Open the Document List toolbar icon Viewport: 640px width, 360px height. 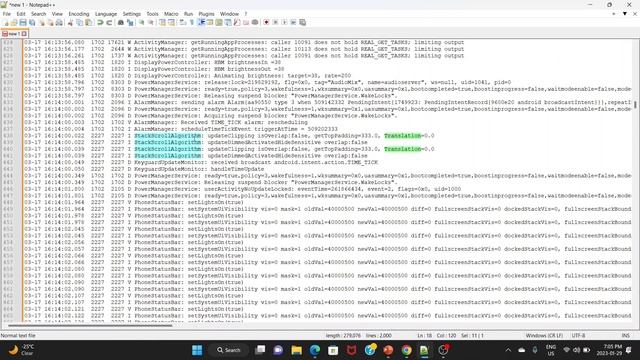(x=228, y=22)
